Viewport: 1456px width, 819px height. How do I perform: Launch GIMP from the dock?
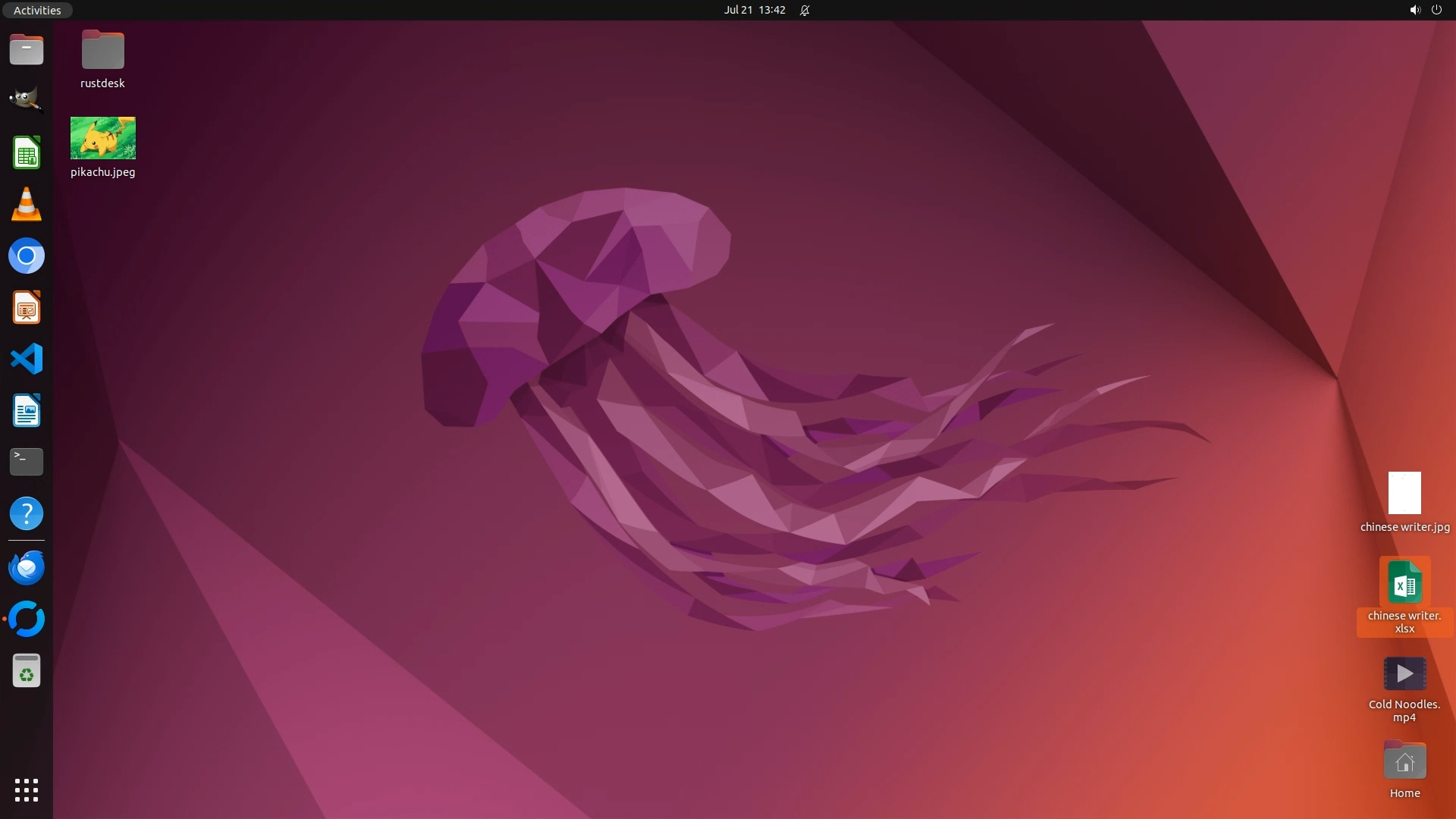[27, 100]
